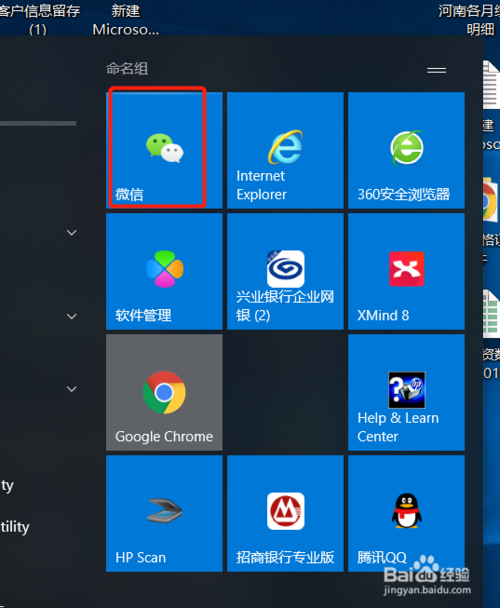Open 招商银行专业版 tile

[x=285, y=513]
